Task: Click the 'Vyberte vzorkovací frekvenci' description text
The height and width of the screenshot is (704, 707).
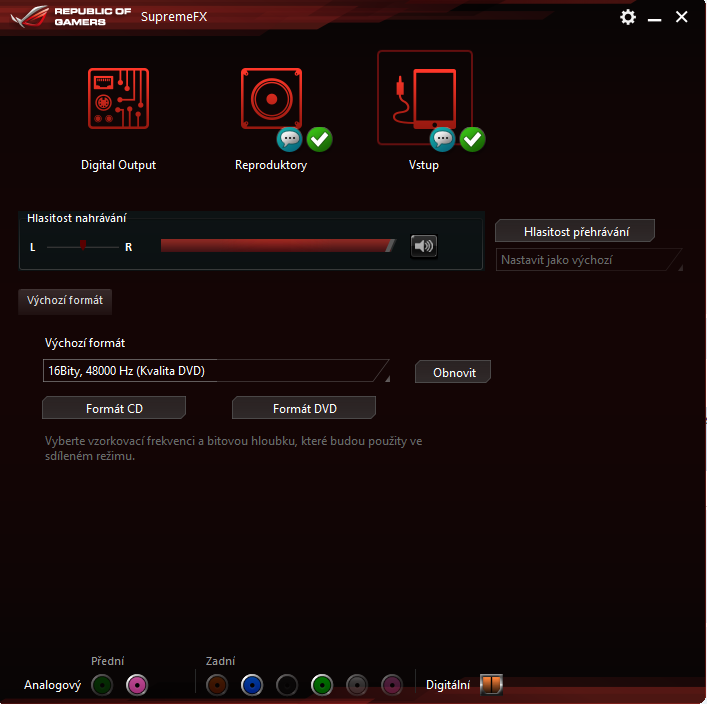Action: click(x=233, y=448)
